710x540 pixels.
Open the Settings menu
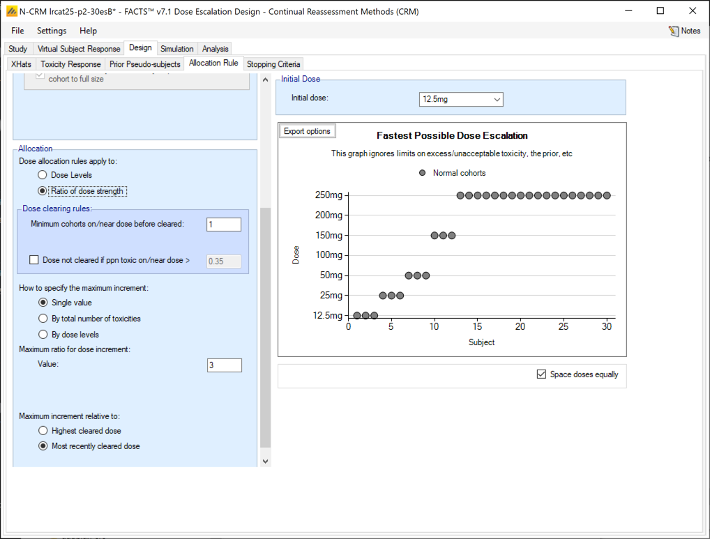[51, 31]
